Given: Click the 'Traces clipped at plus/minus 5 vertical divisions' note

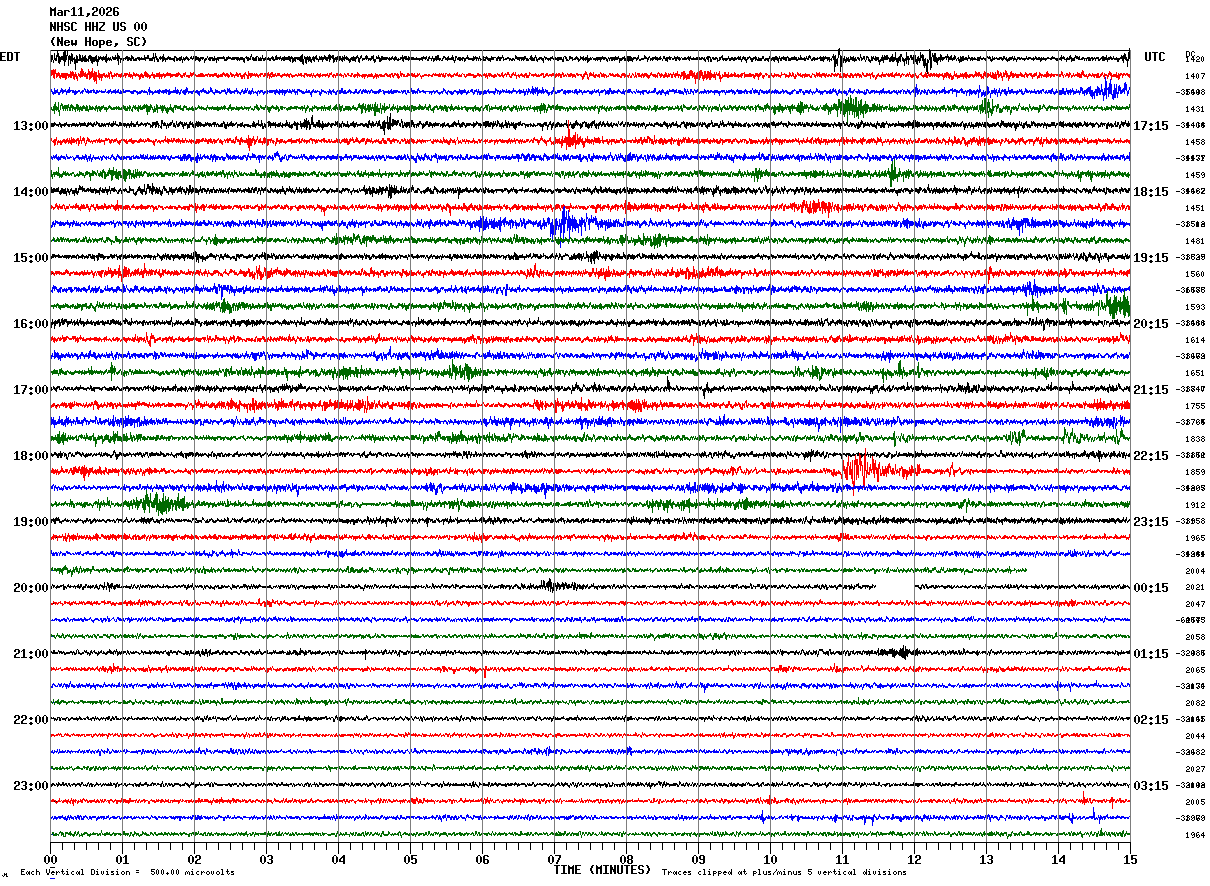Looking at the screenshot, I should click(x=784, y=872).
